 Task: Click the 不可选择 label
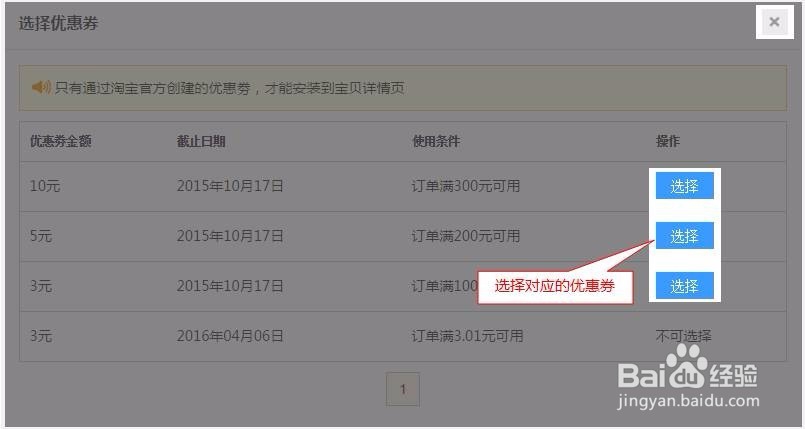pyautogui.click(x=683, y=336)
